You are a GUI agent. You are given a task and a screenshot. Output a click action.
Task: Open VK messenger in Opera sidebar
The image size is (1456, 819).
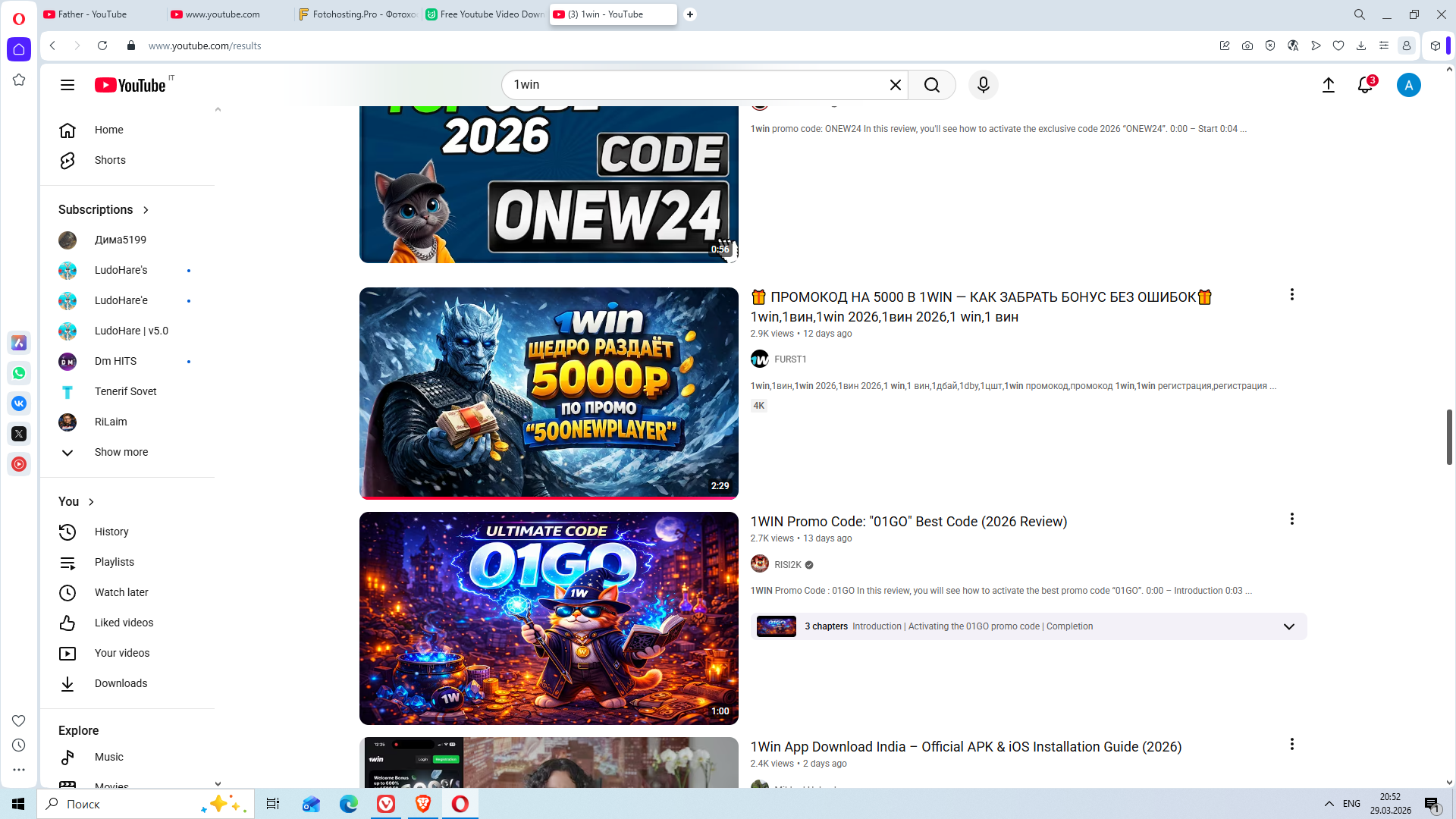tap(19, 403)
